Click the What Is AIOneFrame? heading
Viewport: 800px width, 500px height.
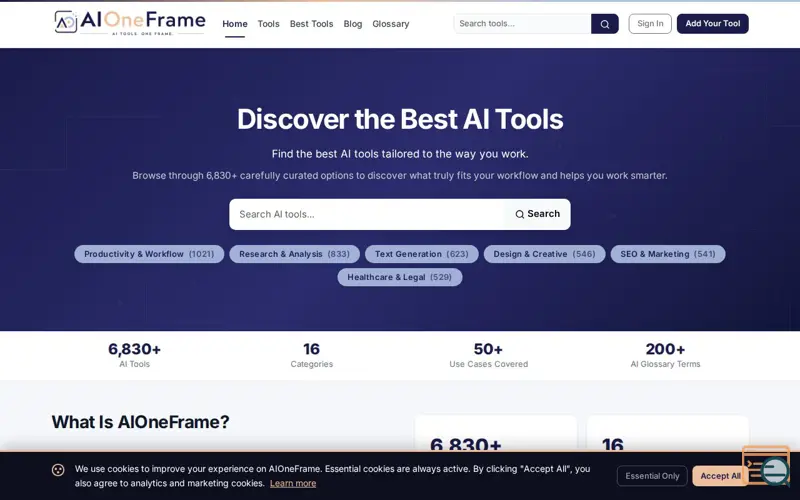pos(140,422)
